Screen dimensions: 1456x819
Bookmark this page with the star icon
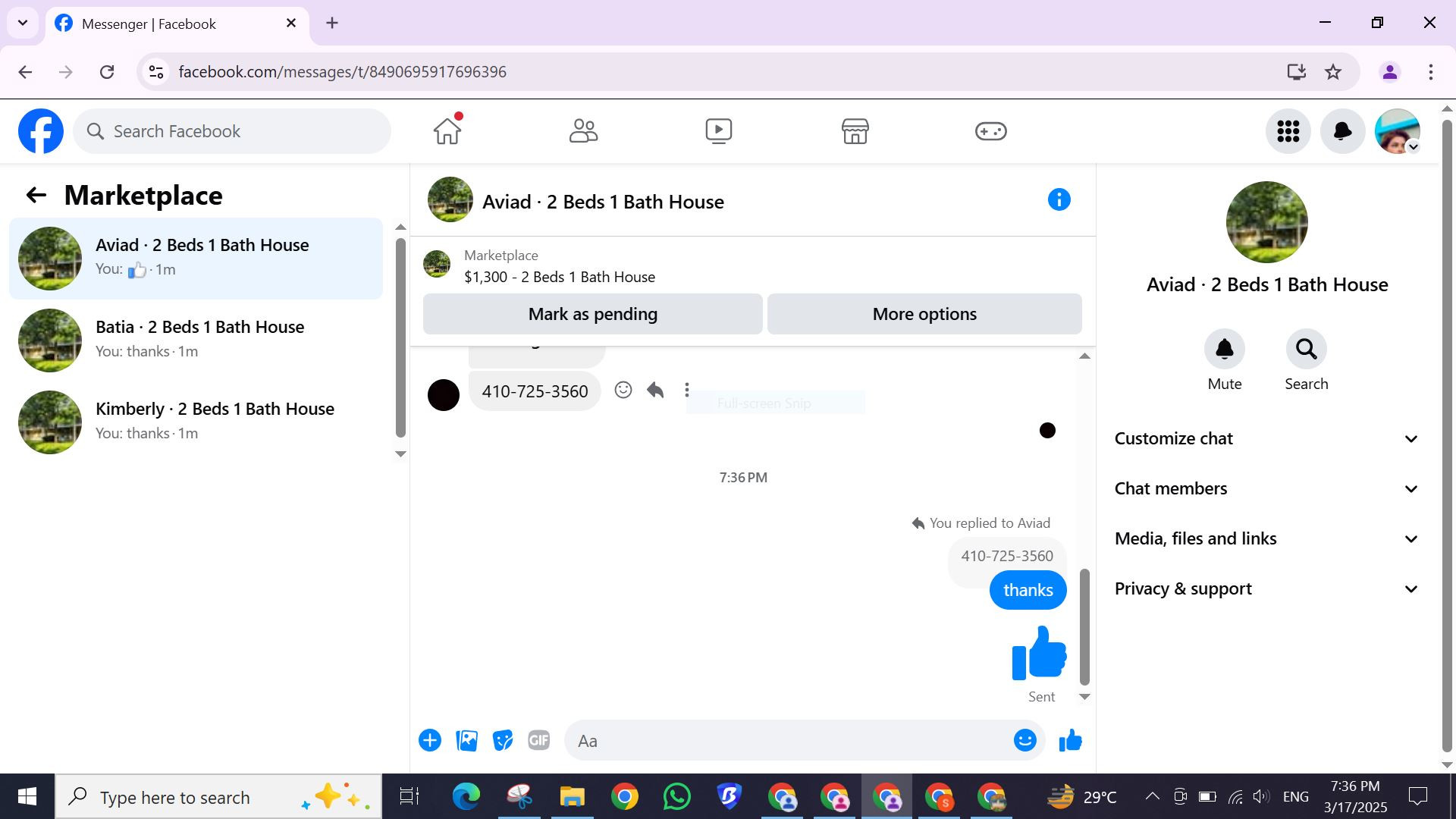1333,72
